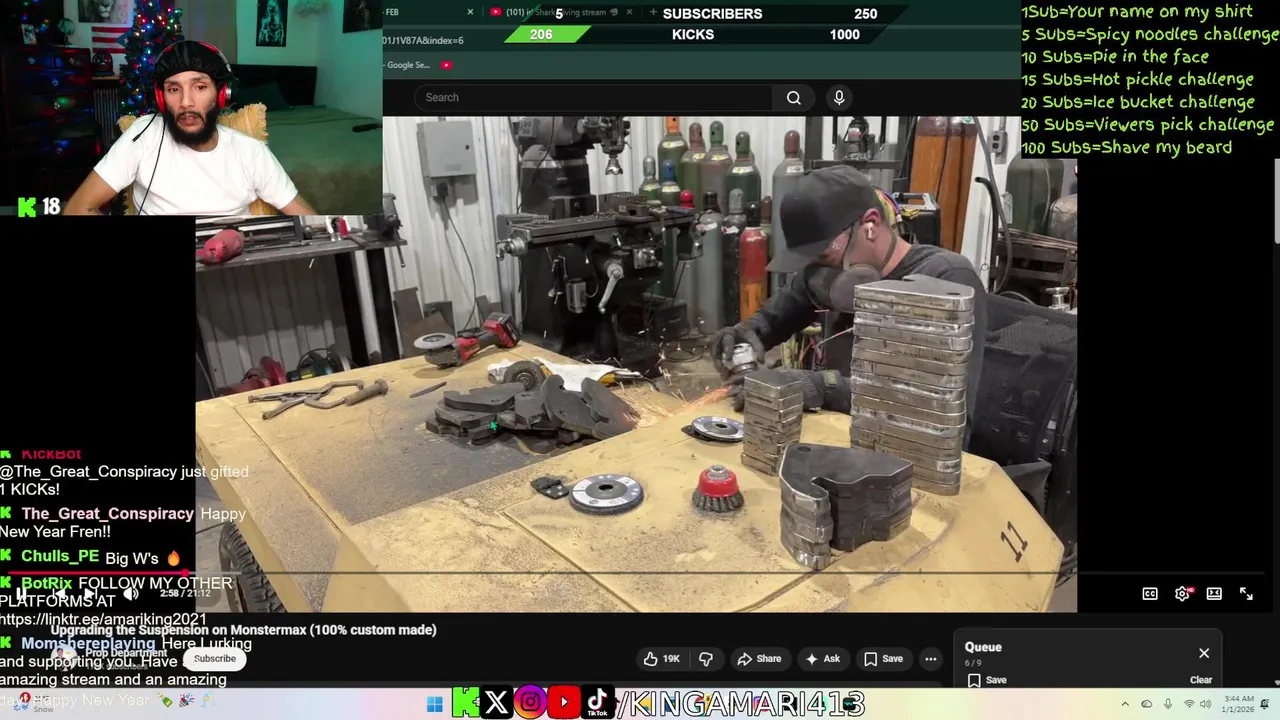Image resolution: width=1280 pixels, height=720 pixels.
Task: Click the '100 Subs=Shave my beard' text
Action: 1126,148
